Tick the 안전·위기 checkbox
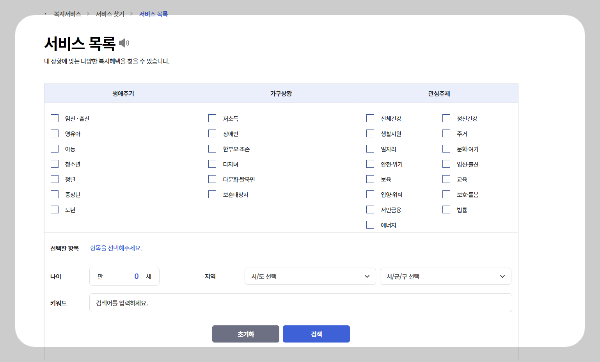The width and height of the screenshot is (600, 362). 370,164
